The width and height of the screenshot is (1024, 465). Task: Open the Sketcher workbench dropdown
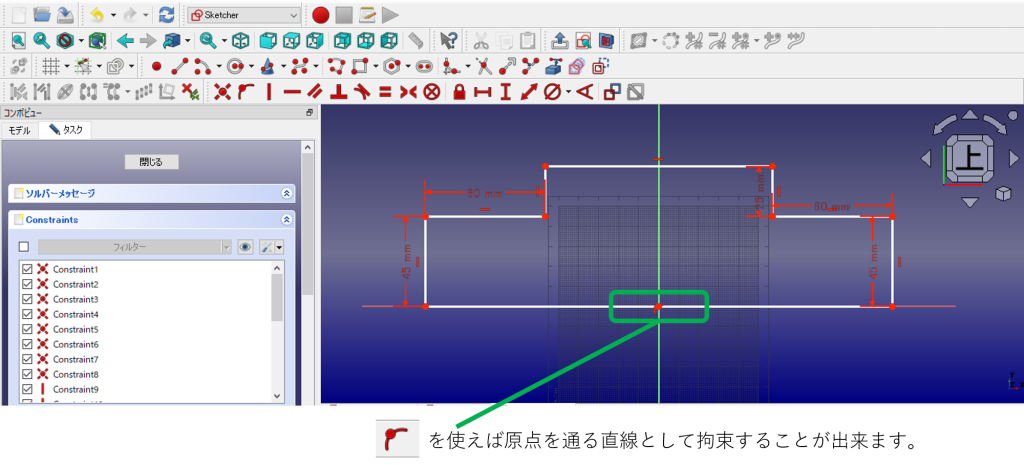point(244,15)
